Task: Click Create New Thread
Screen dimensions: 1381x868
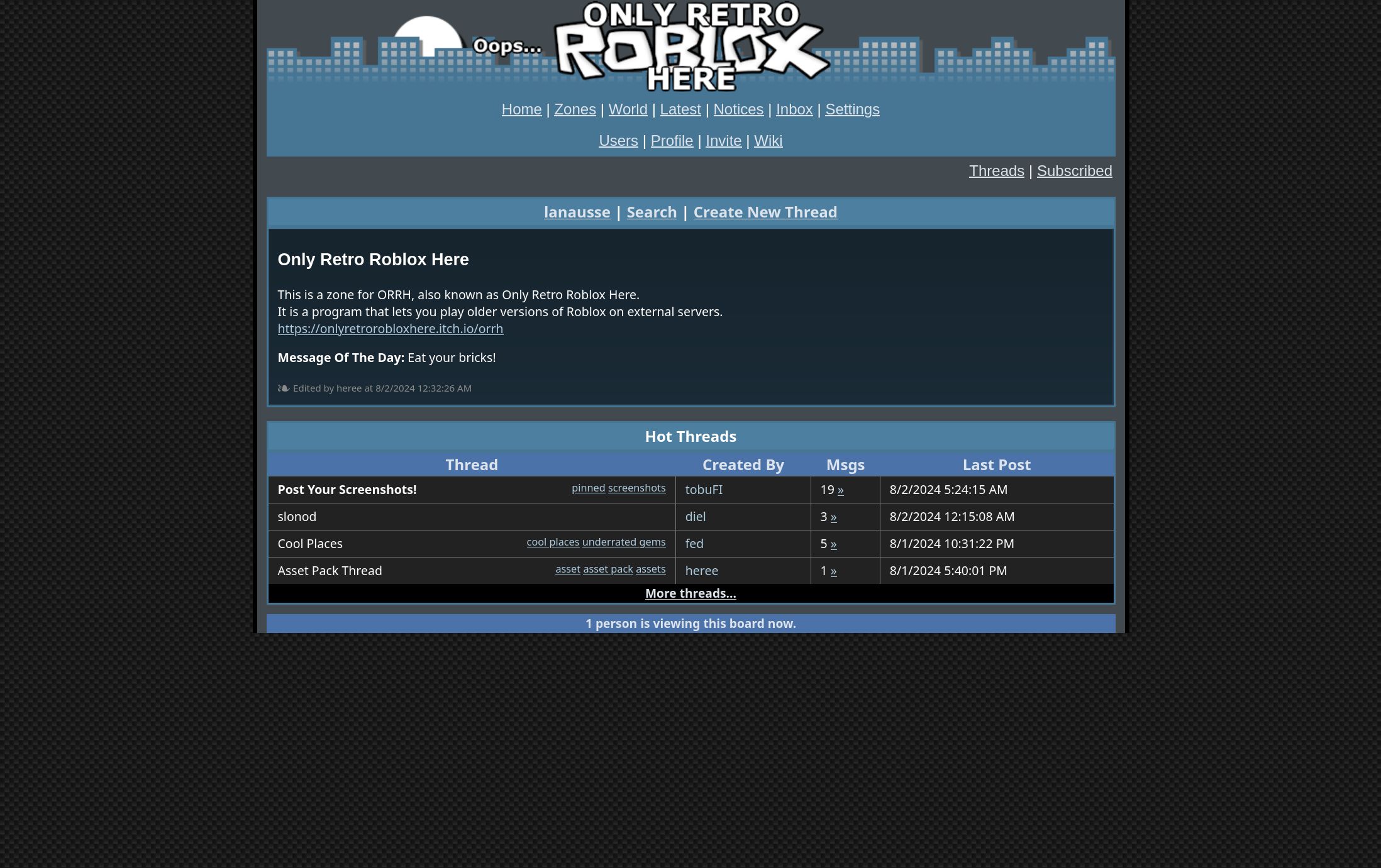Action: 765,212
